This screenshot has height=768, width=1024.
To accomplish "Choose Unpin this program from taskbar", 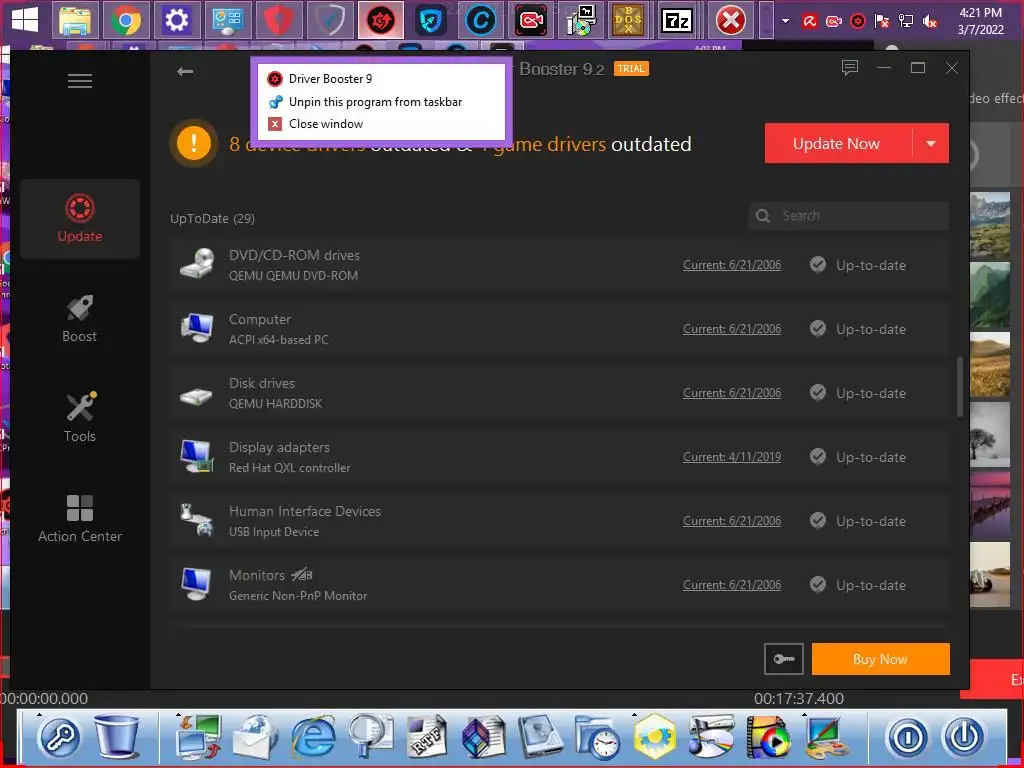I will [x=381, y=102].
